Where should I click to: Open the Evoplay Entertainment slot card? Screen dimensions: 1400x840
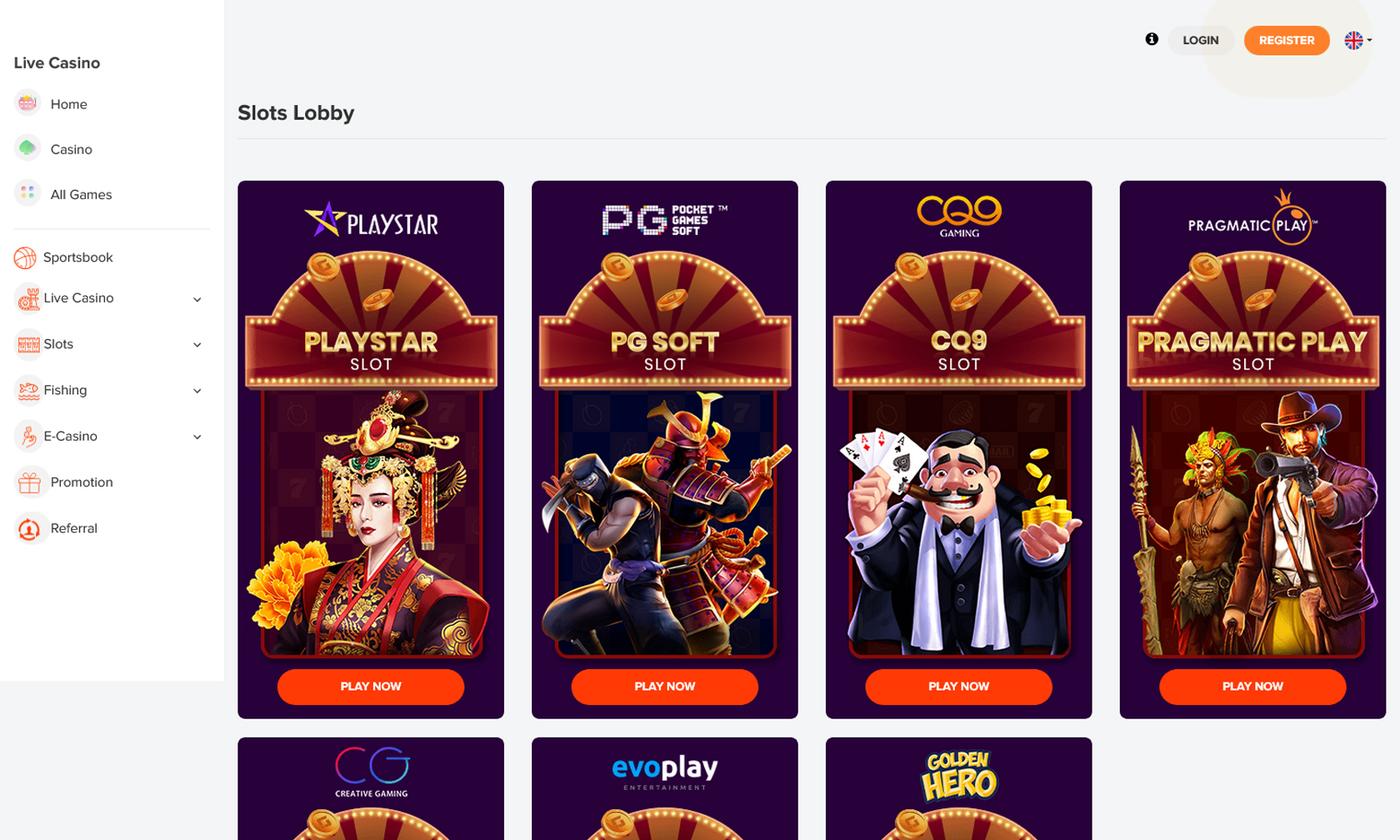click(x=664, y=788)
